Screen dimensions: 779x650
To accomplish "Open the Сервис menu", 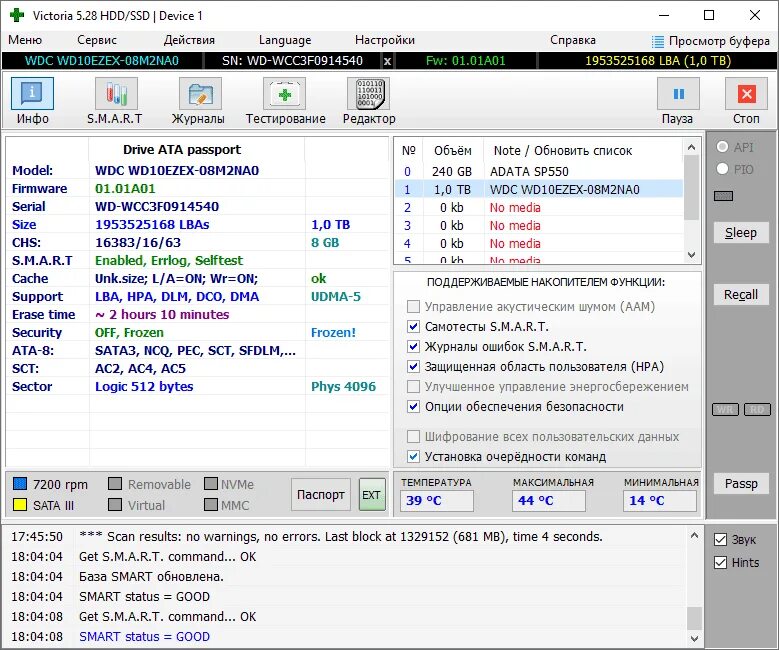I will (97, 40).
